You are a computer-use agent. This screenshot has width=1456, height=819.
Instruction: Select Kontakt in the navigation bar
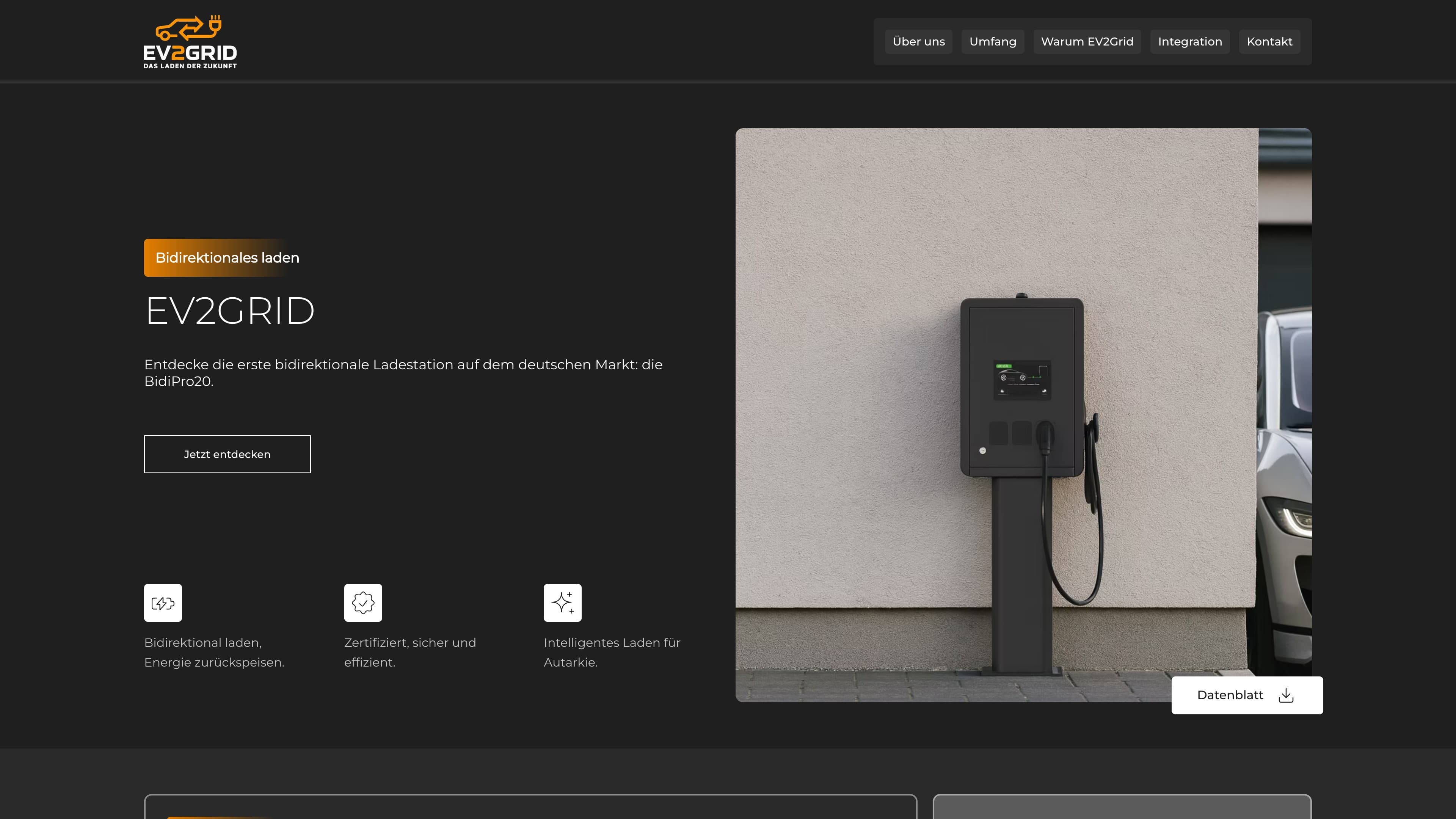pos(1269,42)
